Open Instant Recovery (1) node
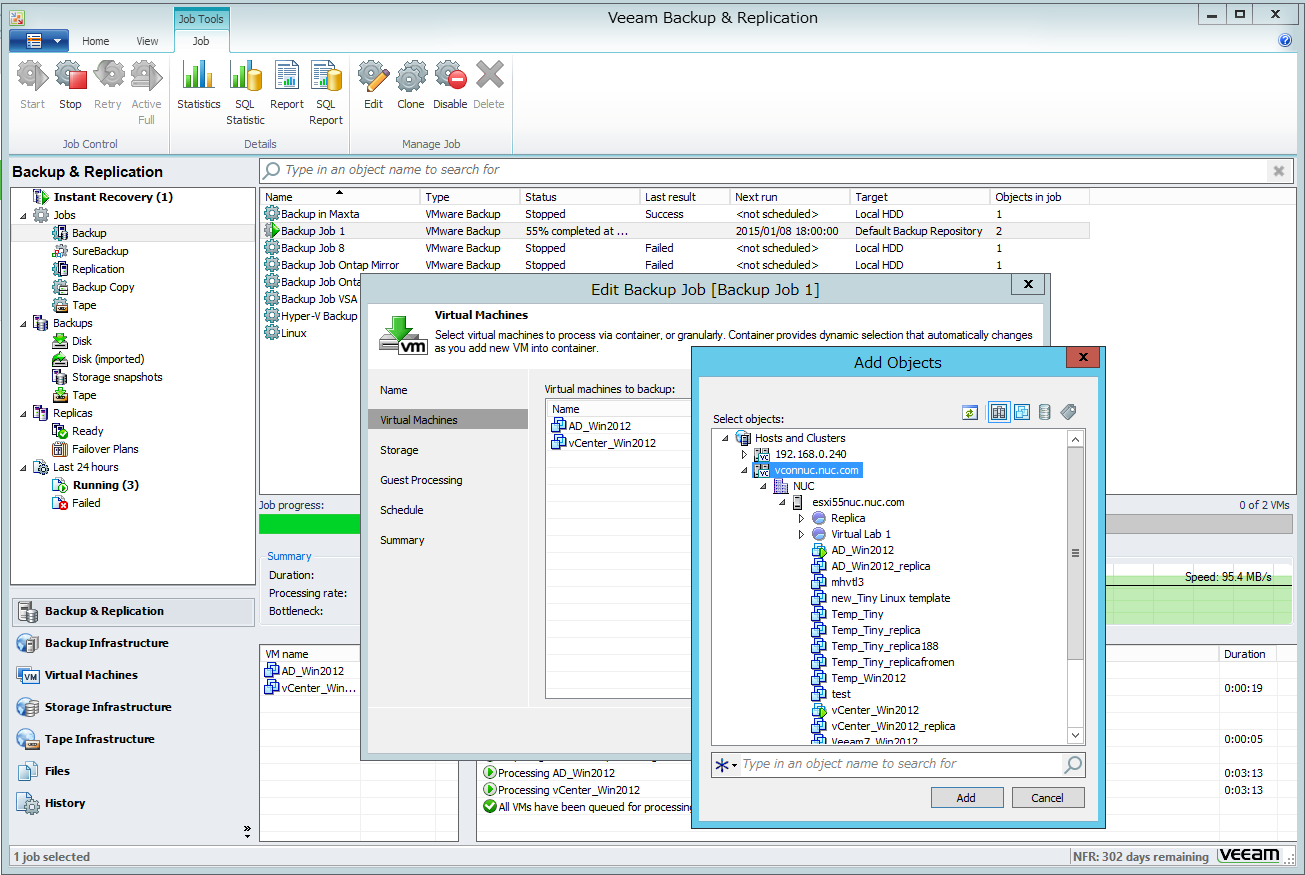Screen dimensions: 1305x875 113,197
